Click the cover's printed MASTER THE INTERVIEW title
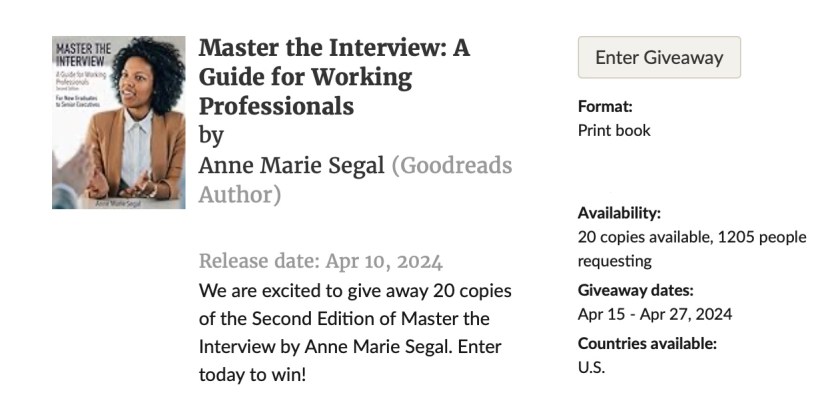The height and width of the screenshot is (409, 840). click(82, 54)
